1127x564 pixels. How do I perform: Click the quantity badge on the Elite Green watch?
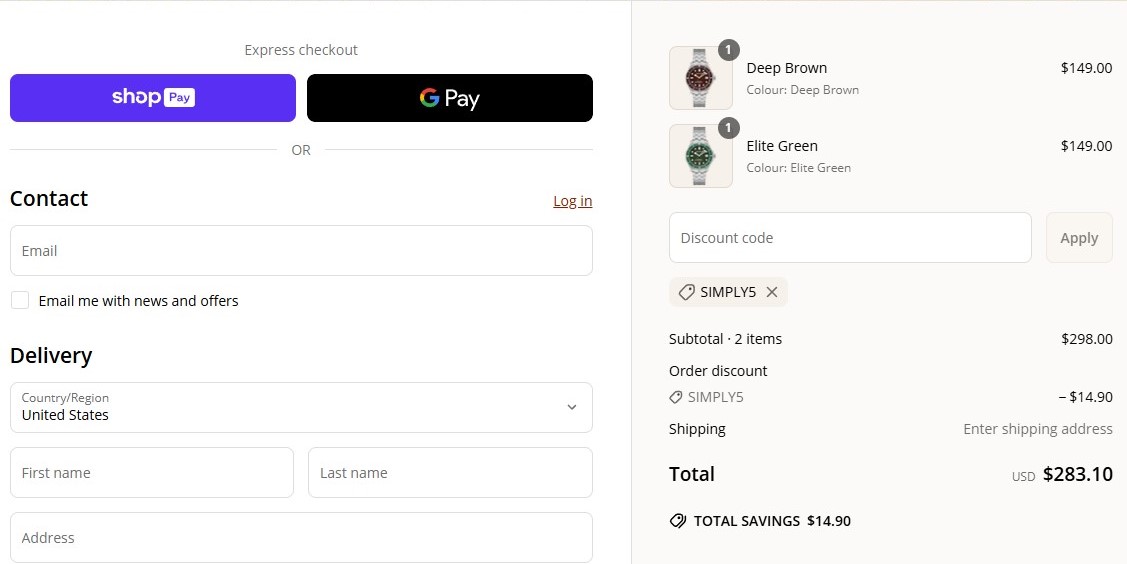[729, 128]
